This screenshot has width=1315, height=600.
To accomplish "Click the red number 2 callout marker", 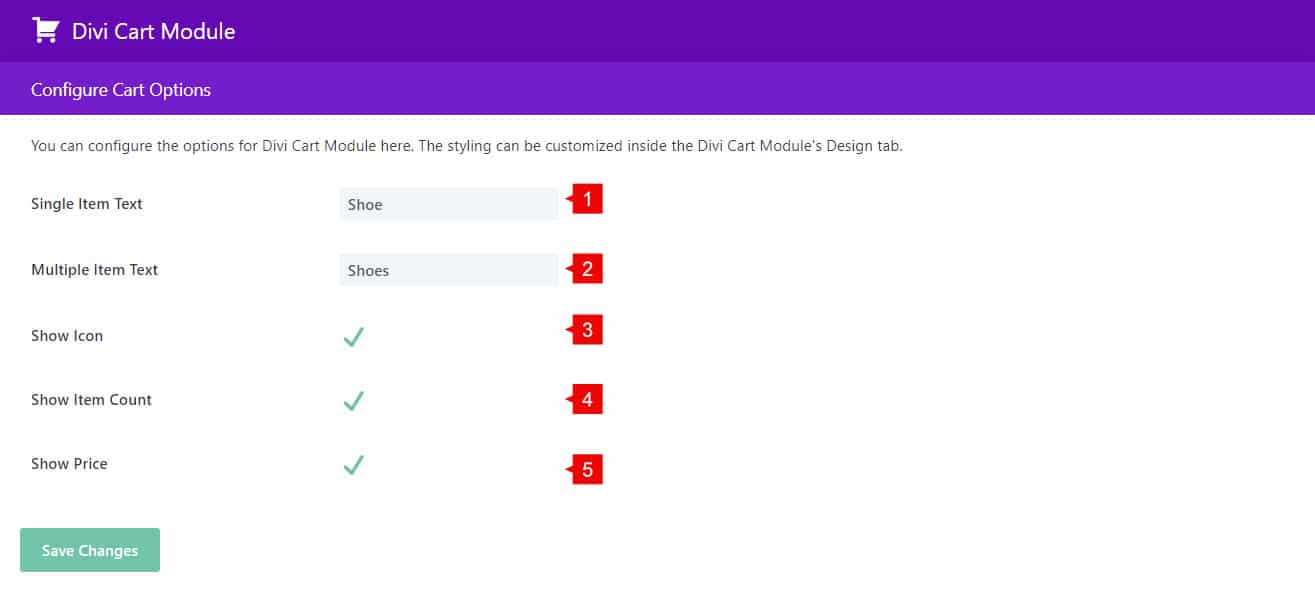I will [587, 269].
